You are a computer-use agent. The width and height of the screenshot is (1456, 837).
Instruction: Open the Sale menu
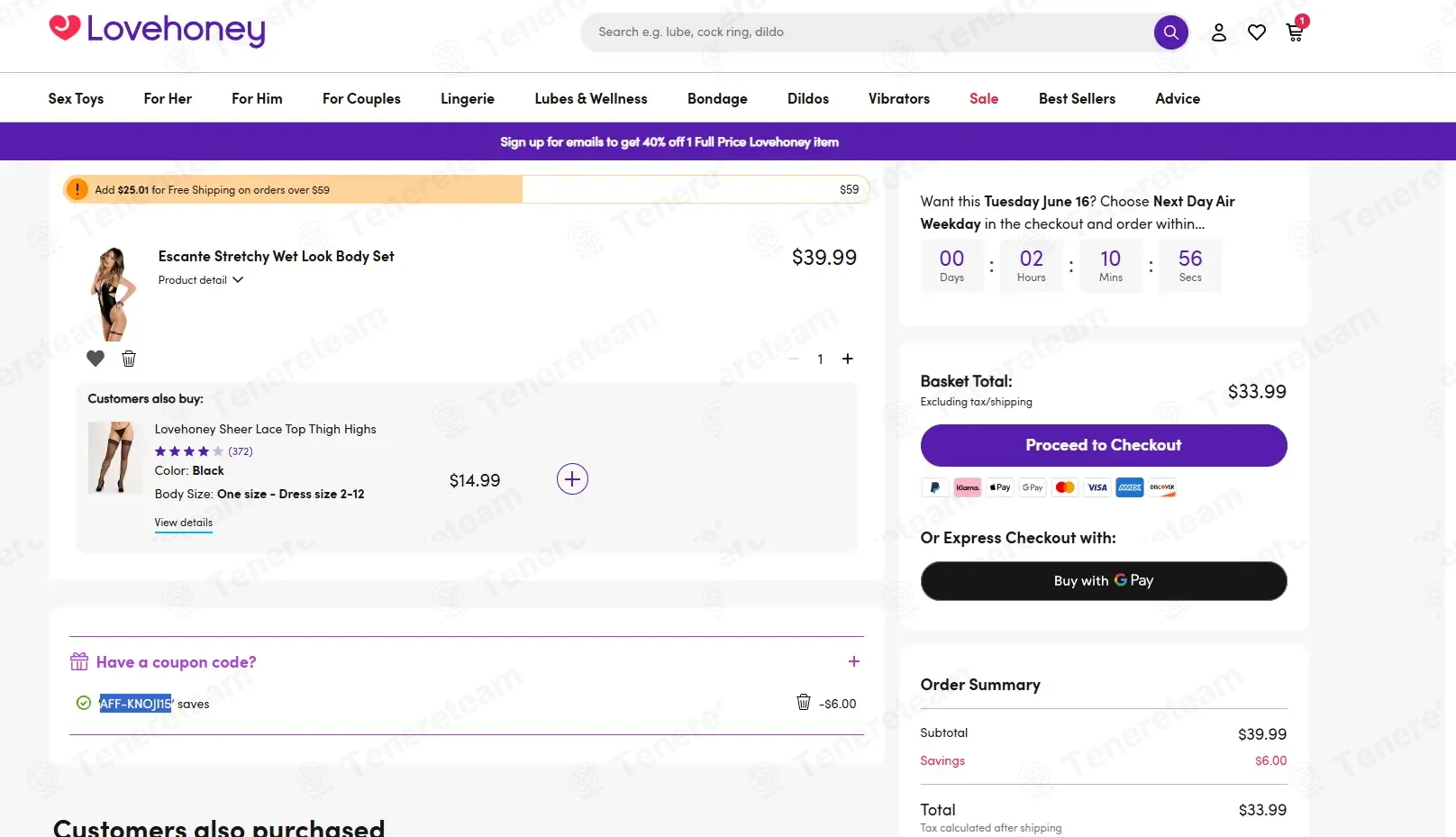tap(984, 99)
